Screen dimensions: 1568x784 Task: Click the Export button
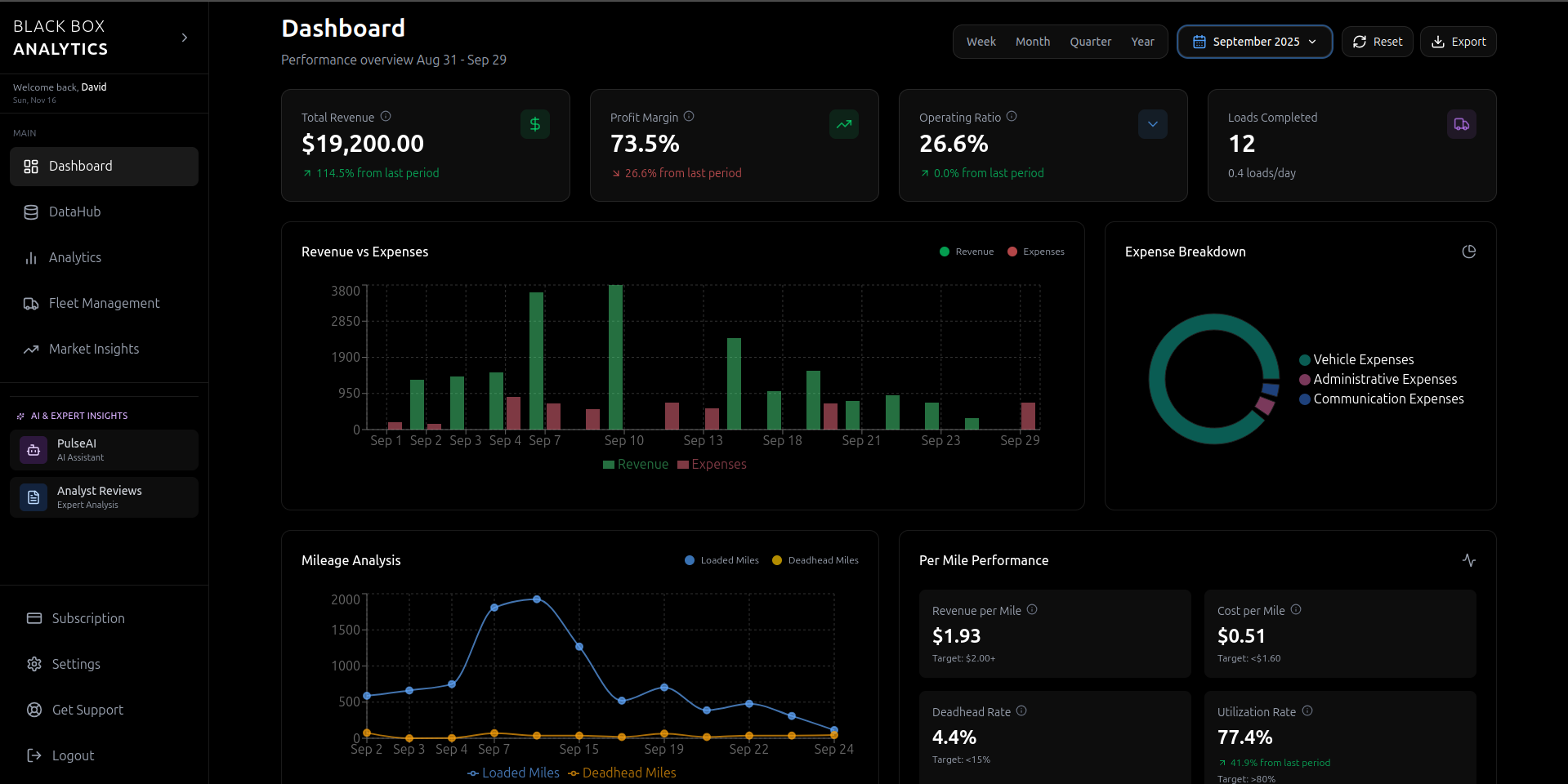click(1459, 42)
